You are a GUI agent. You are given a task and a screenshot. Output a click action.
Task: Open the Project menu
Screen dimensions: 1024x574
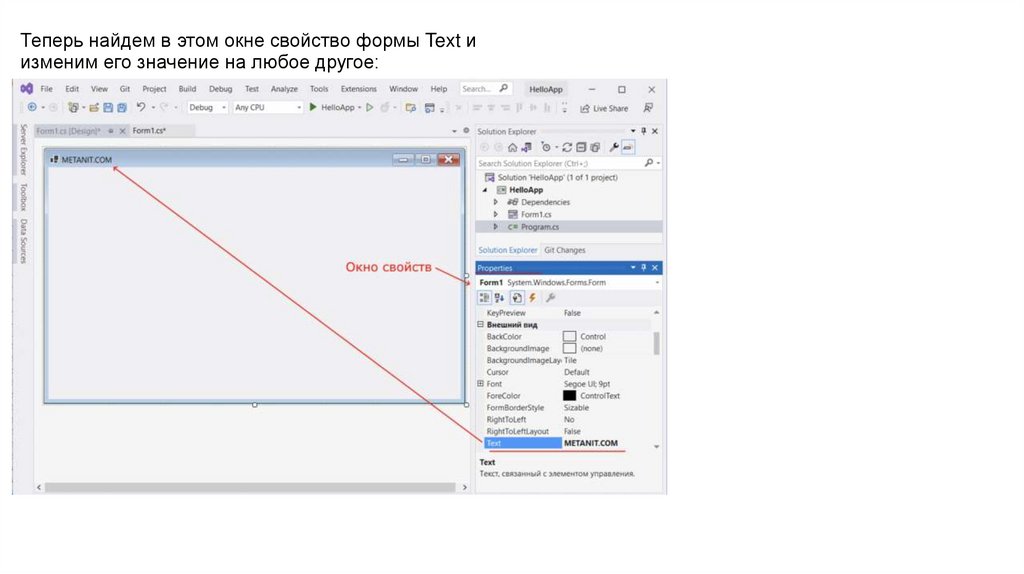point(154,89)
